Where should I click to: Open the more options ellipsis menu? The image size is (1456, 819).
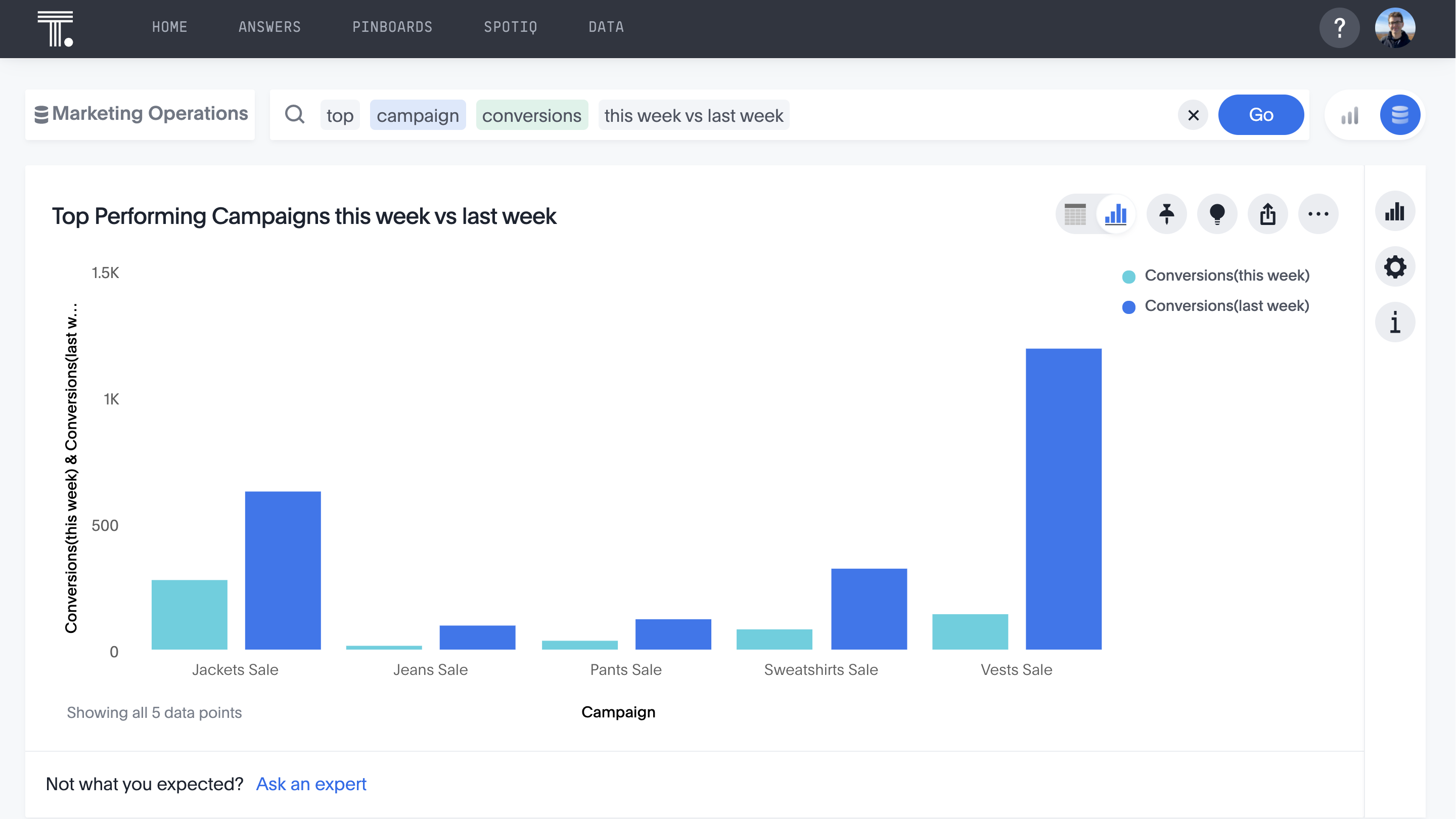1318,214
